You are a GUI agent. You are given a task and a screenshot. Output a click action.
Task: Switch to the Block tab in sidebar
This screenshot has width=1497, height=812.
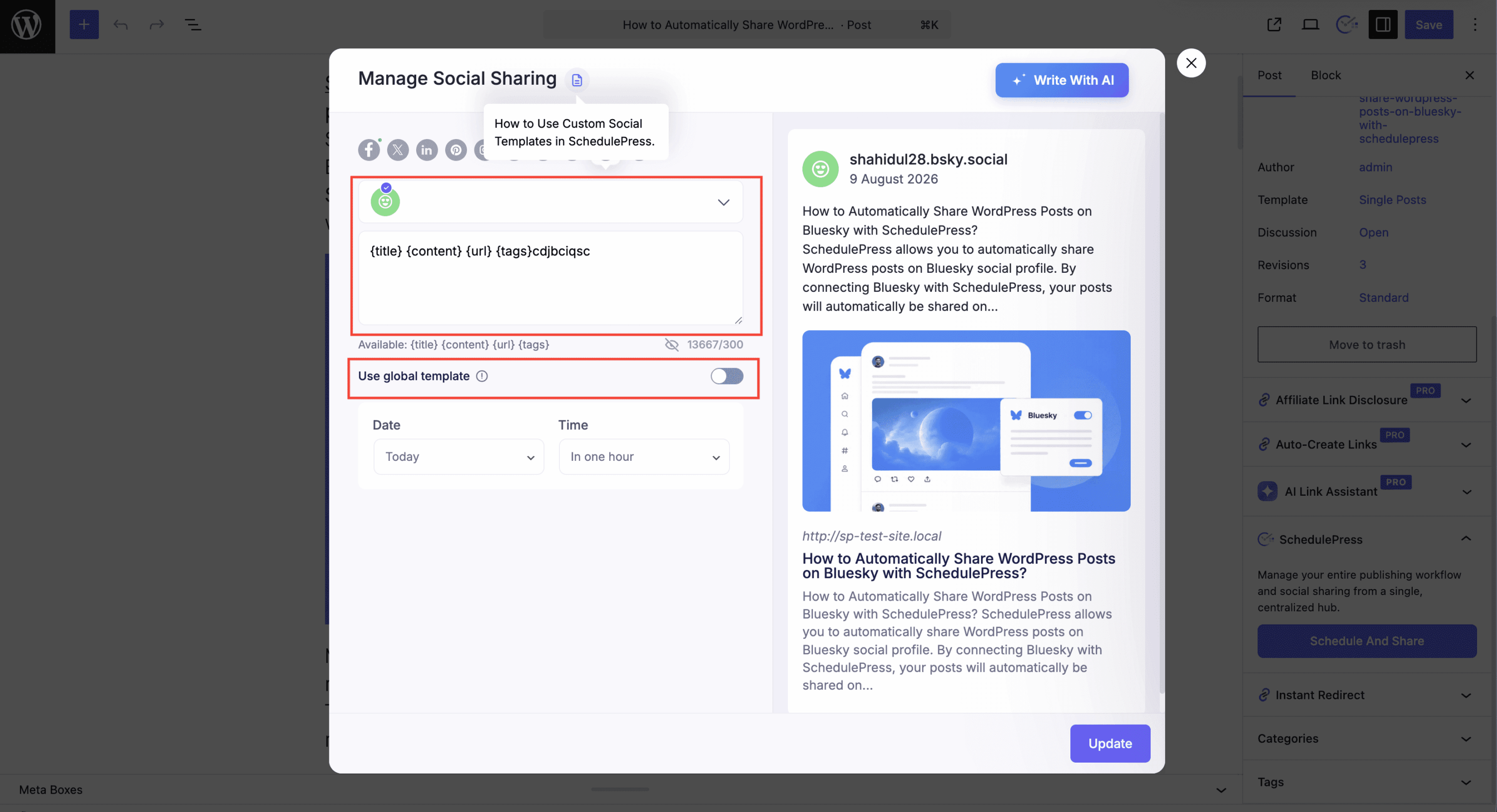(1325, 75)
